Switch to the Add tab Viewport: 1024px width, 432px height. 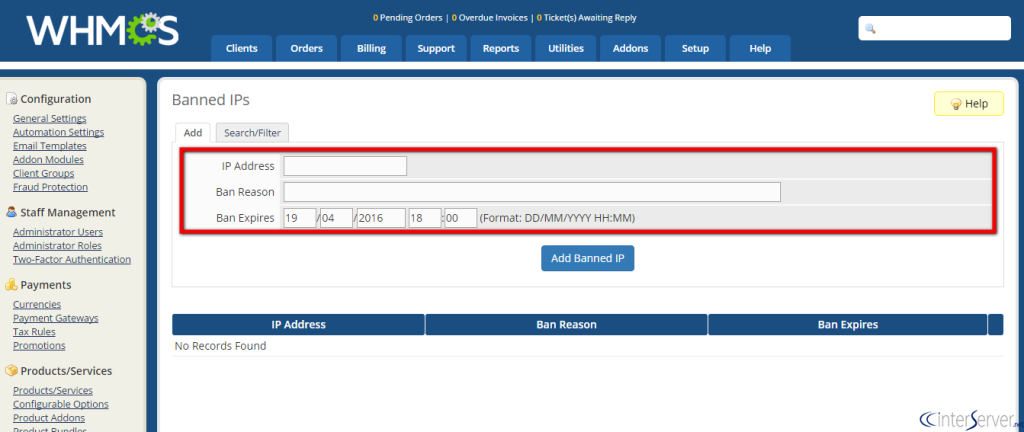pyautogui.click(x=193, y=132)
